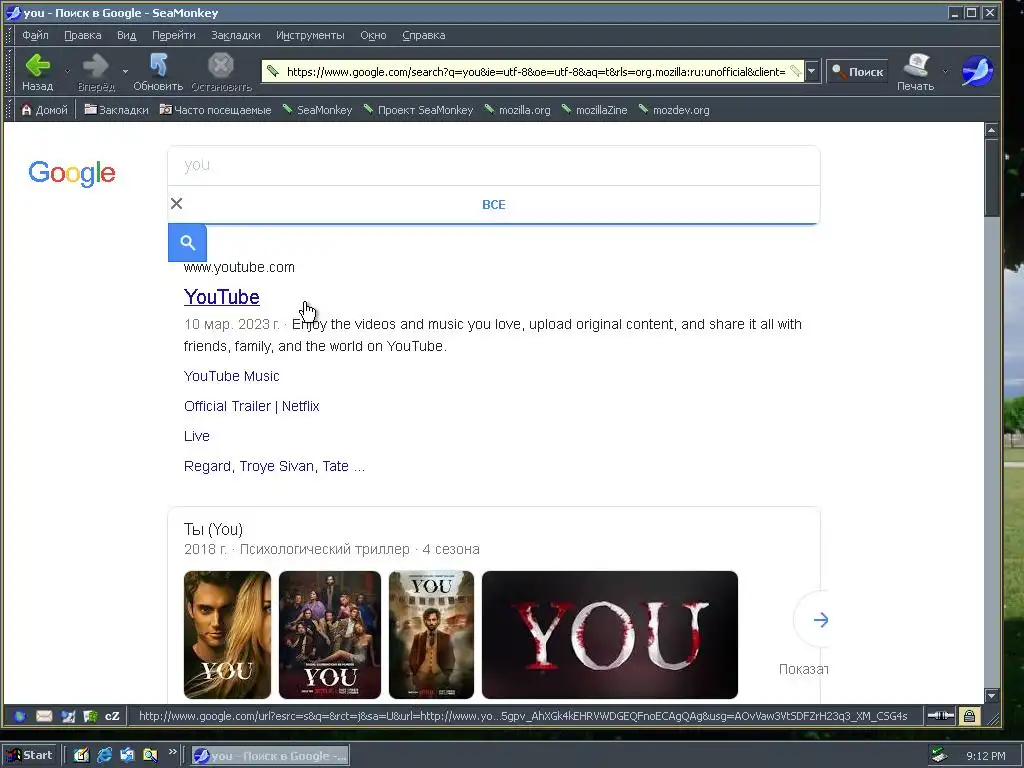Open the Проект SeaMonkey bookmark
1024x768 pixels.
coord(418,110)
